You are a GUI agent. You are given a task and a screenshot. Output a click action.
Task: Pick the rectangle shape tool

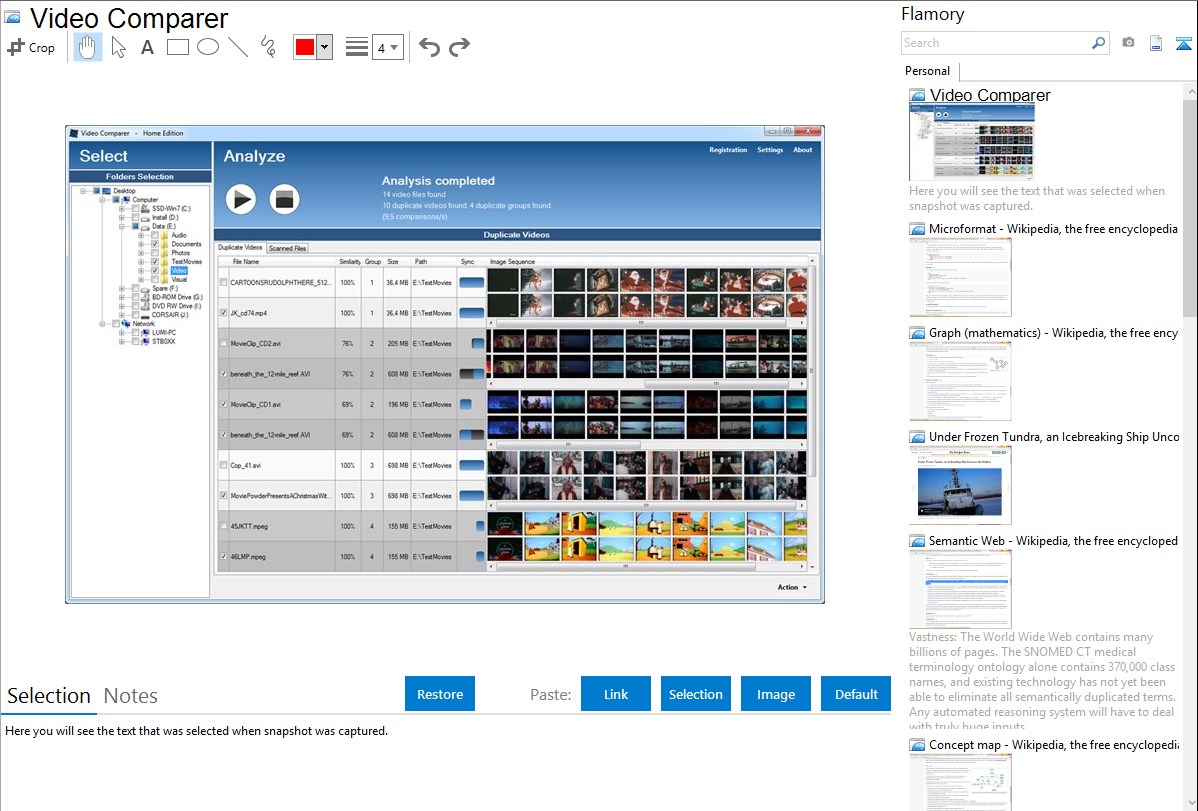[178, 47]
